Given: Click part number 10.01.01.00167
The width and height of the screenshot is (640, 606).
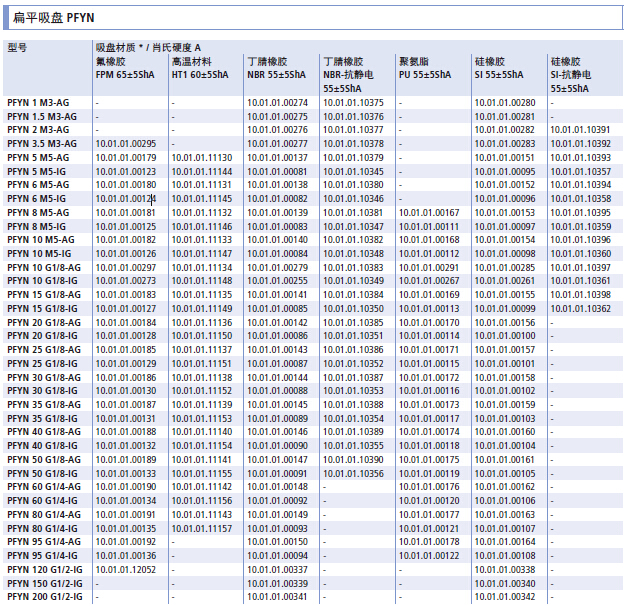Looking at the screenshot, I should coord(429,213).
